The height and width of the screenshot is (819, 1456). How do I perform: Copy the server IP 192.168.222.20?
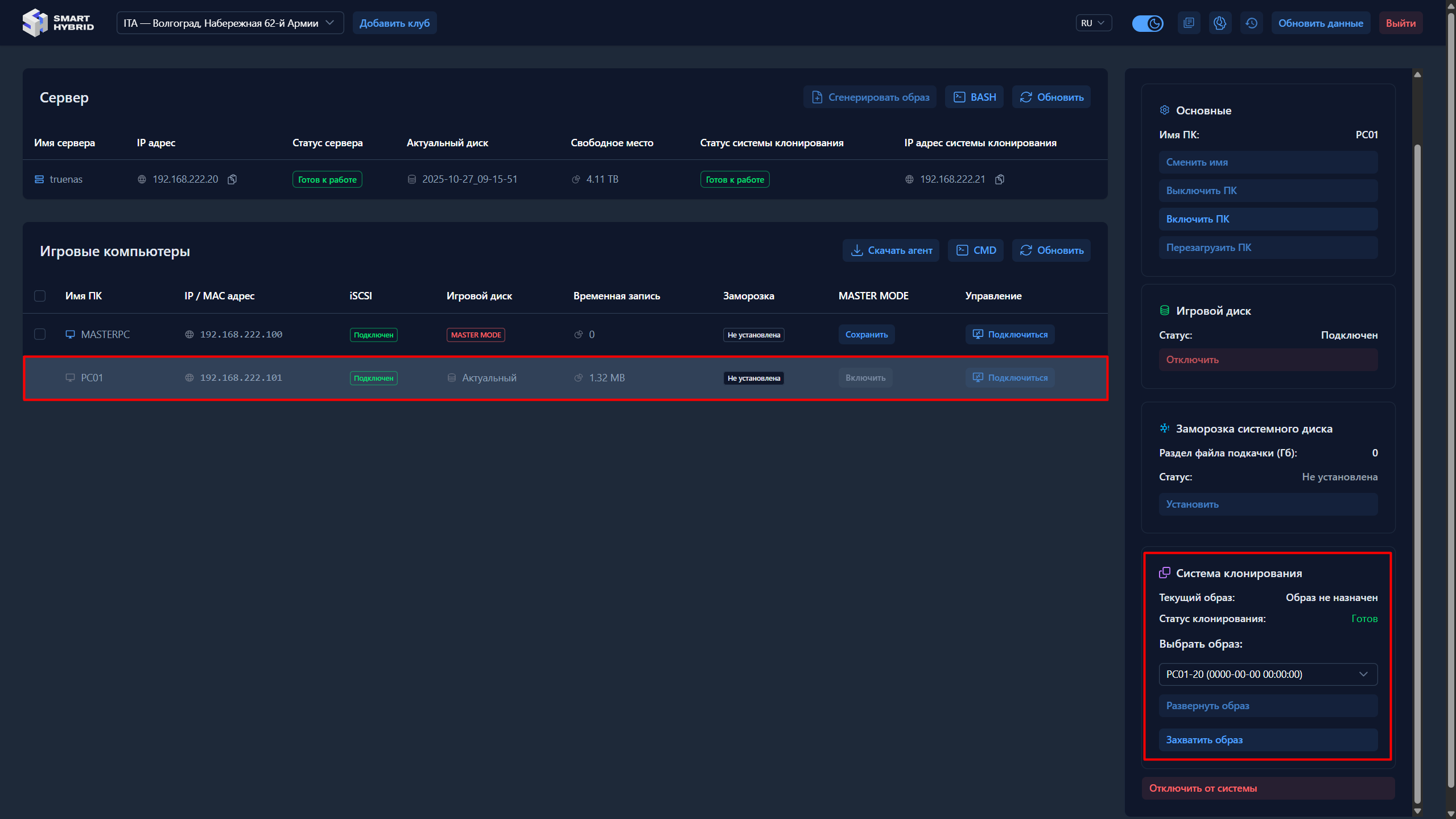(x=232, y=179)
